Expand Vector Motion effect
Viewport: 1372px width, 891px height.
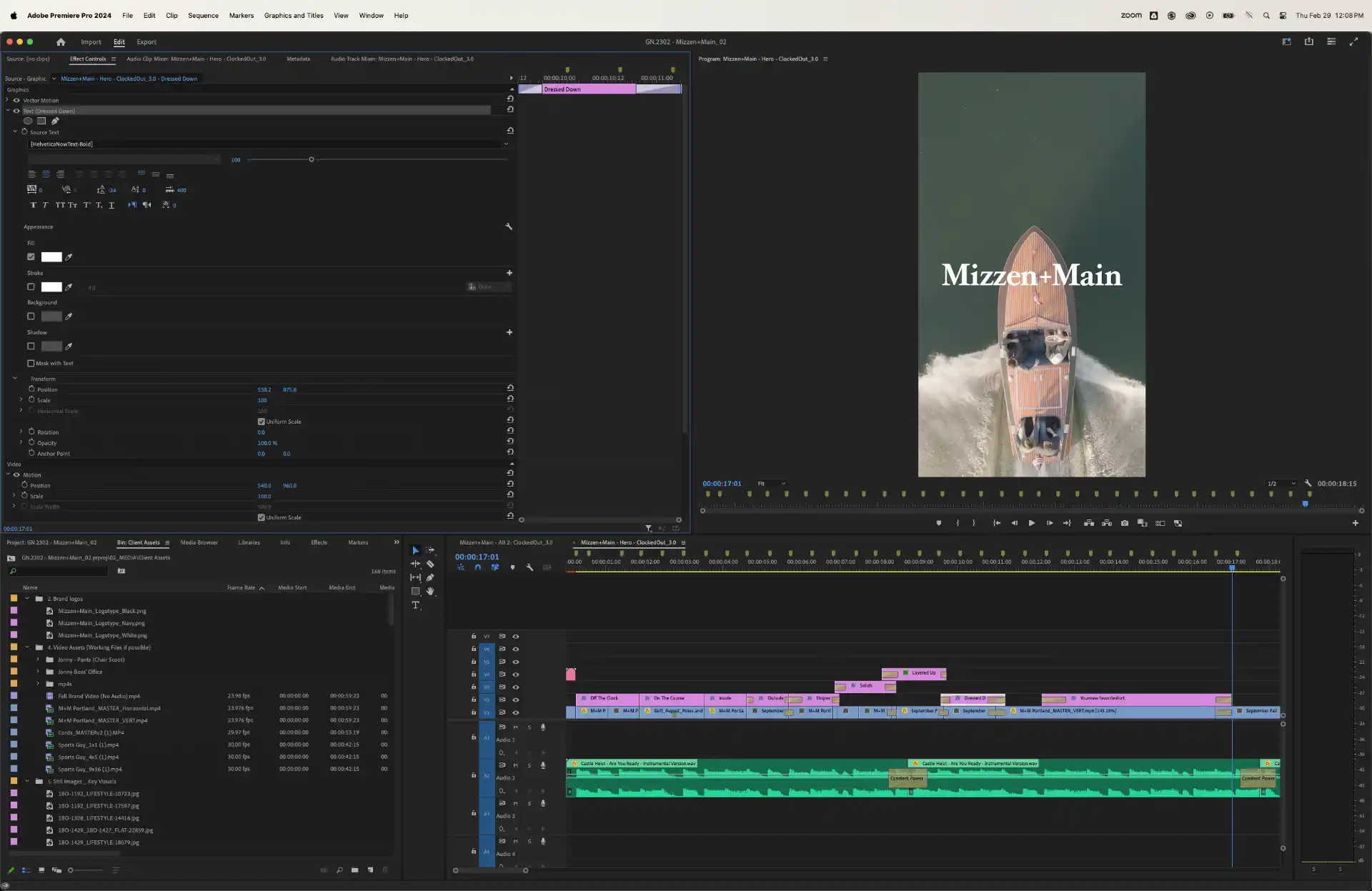pos(8,101)
